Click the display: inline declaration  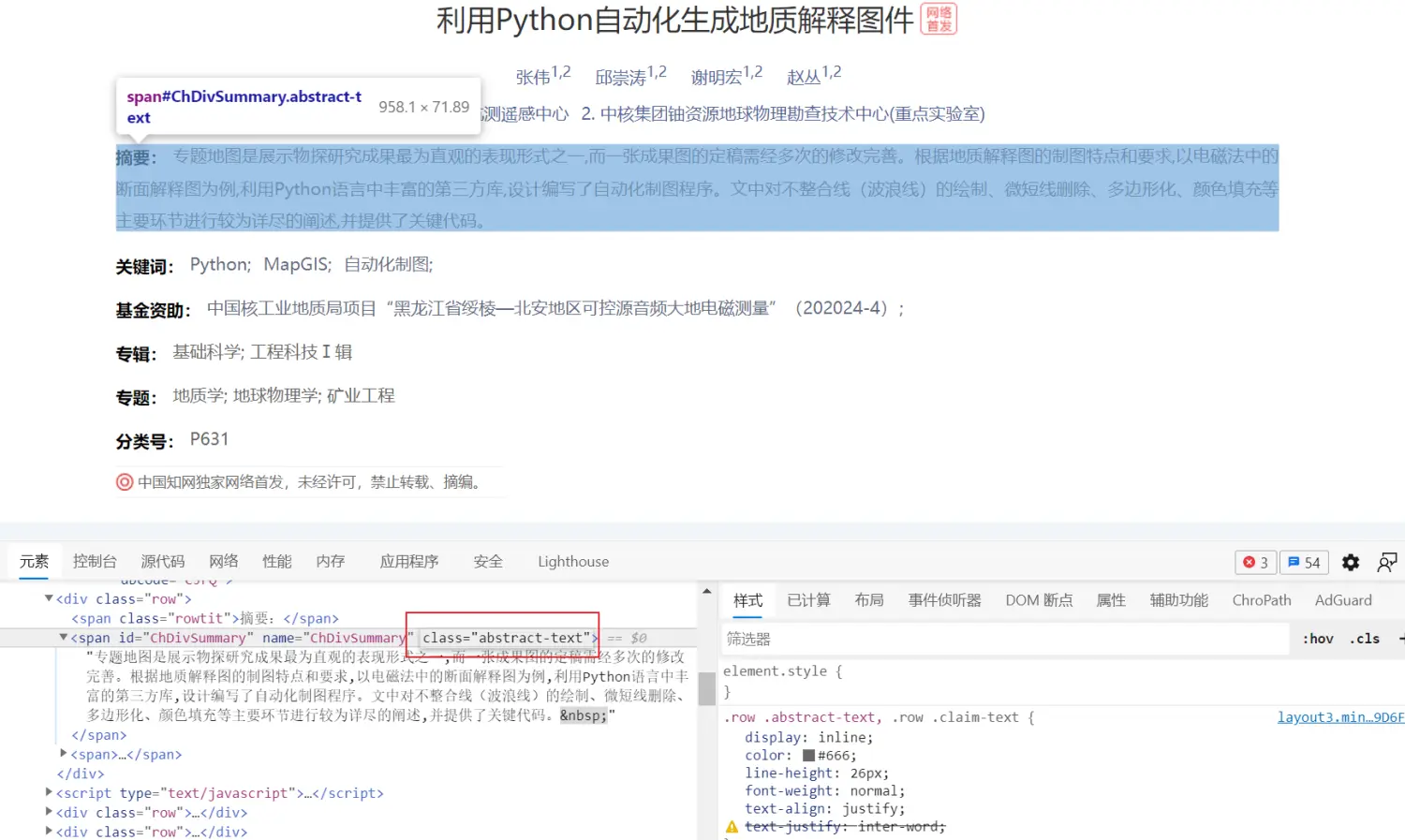pyautogui.click(x=808, y=738)
